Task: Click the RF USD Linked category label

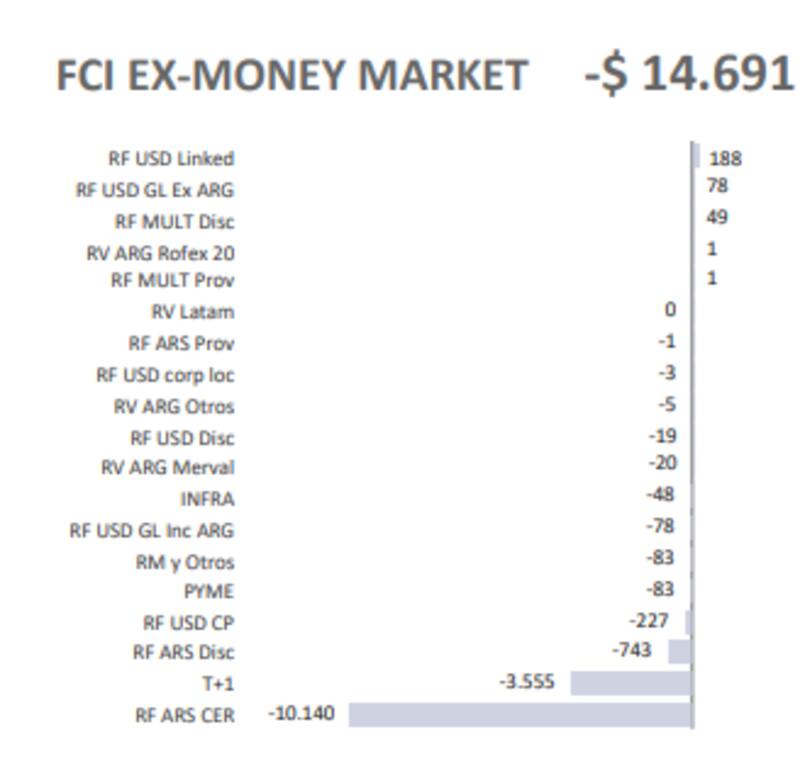Action: (x=171, y=158)
